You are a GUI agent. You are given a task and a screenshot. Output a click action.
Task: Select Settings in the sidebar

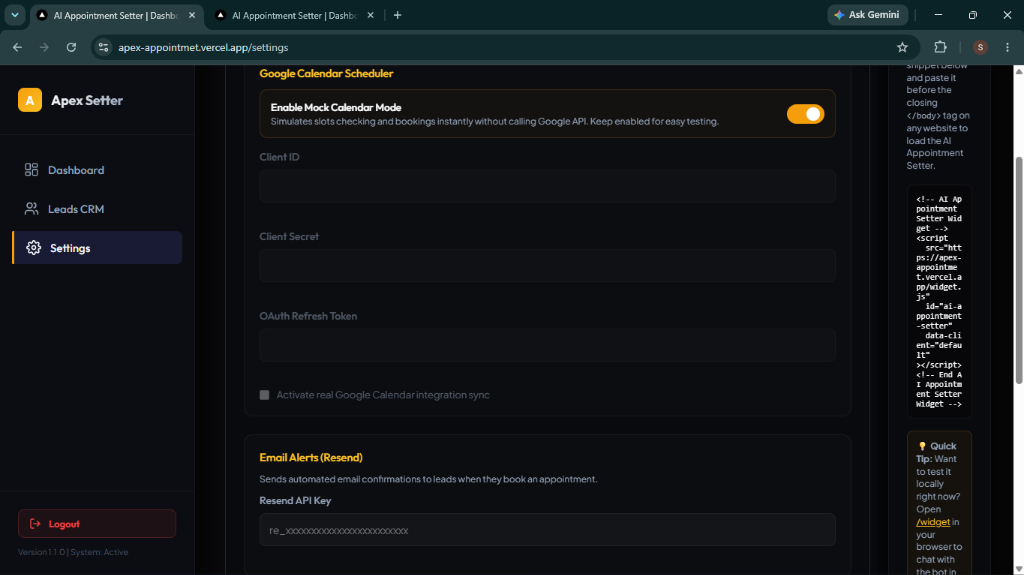(97, 248)
